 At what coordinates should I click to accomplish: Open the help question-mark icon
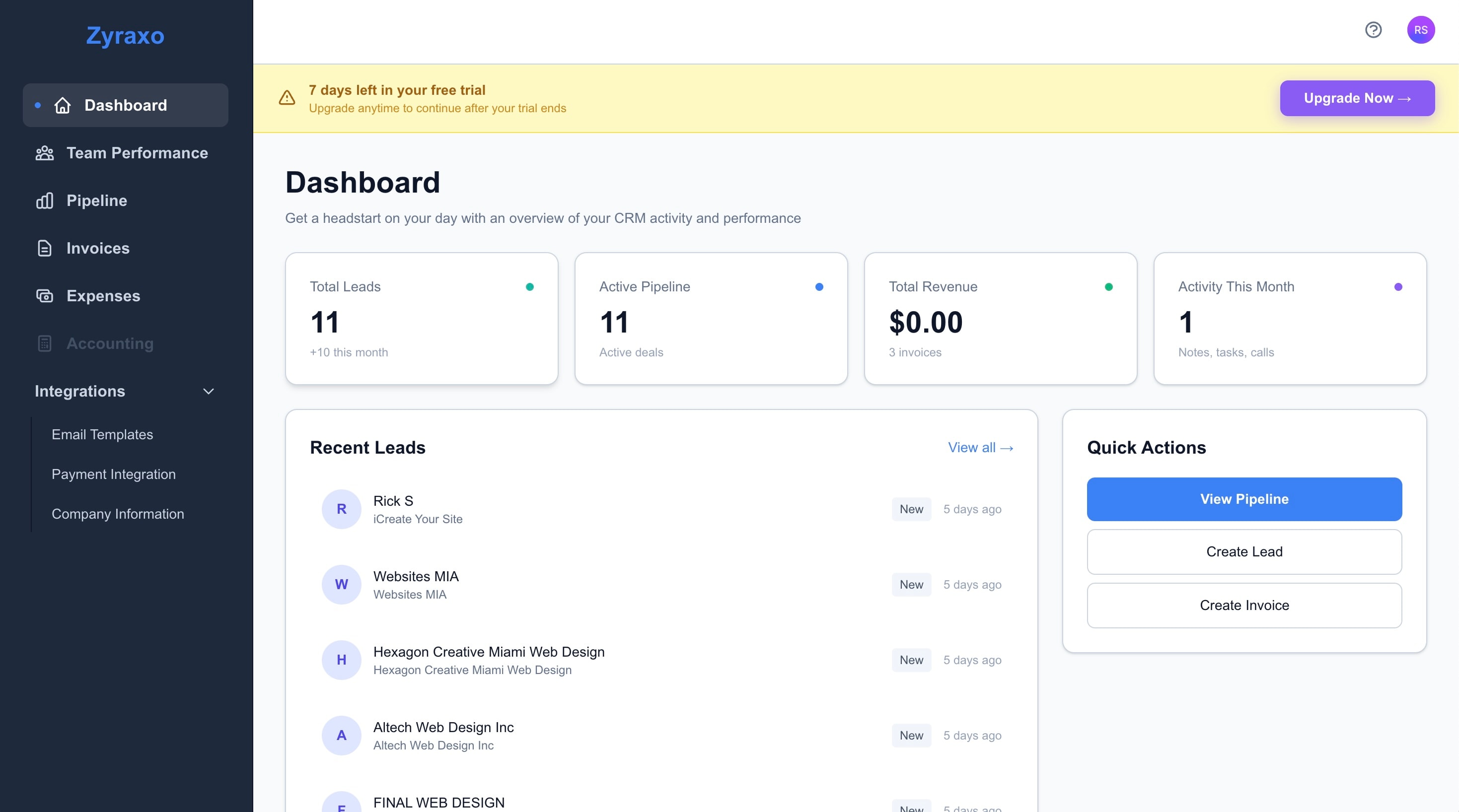coord(1373,29)
